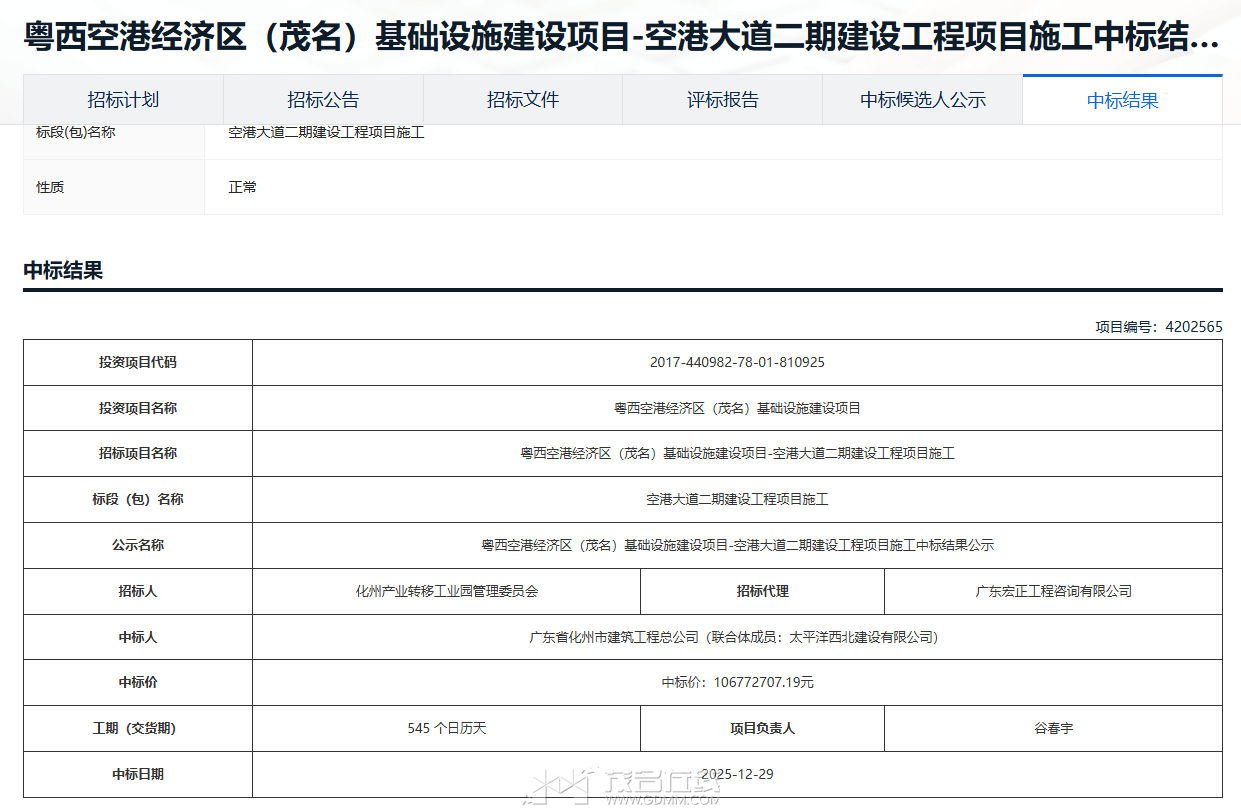Viewport: 1241px width, 810px height.
Task: Click the active 中标结果 tab
Action: click(x=1122, y=100)
